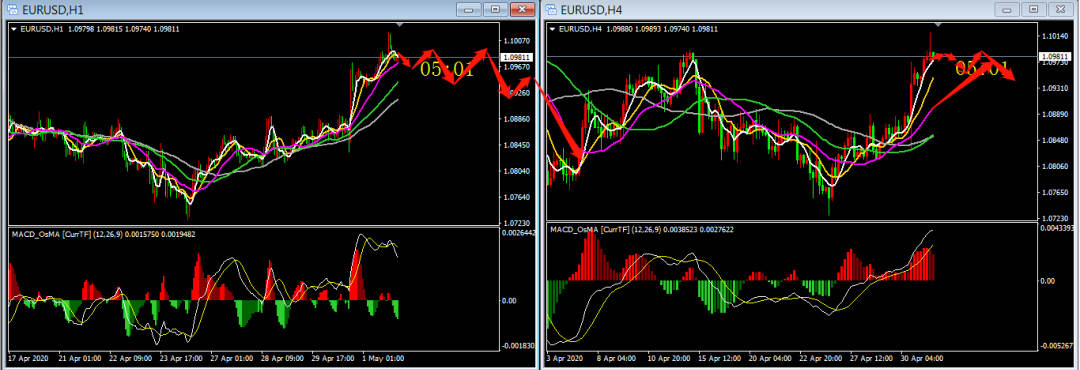This screenshot has height=370, width=1080.
Task: Click price level 1.08480 on H4 scale
Action: [1055, 141]
